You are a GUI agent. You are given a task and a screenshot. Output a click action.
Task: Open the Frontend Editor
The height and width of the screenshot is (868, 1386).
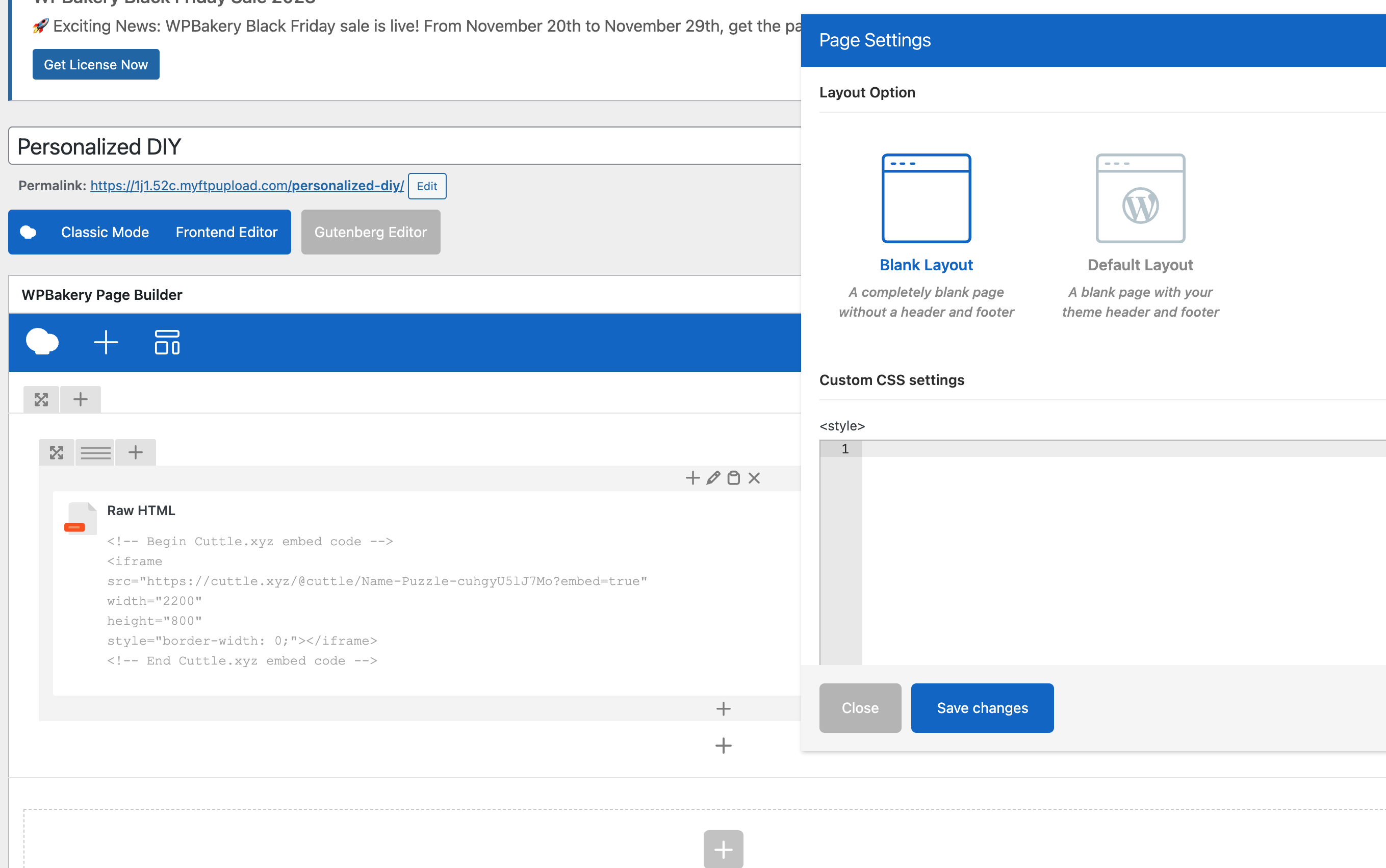(x=226, y=232)
